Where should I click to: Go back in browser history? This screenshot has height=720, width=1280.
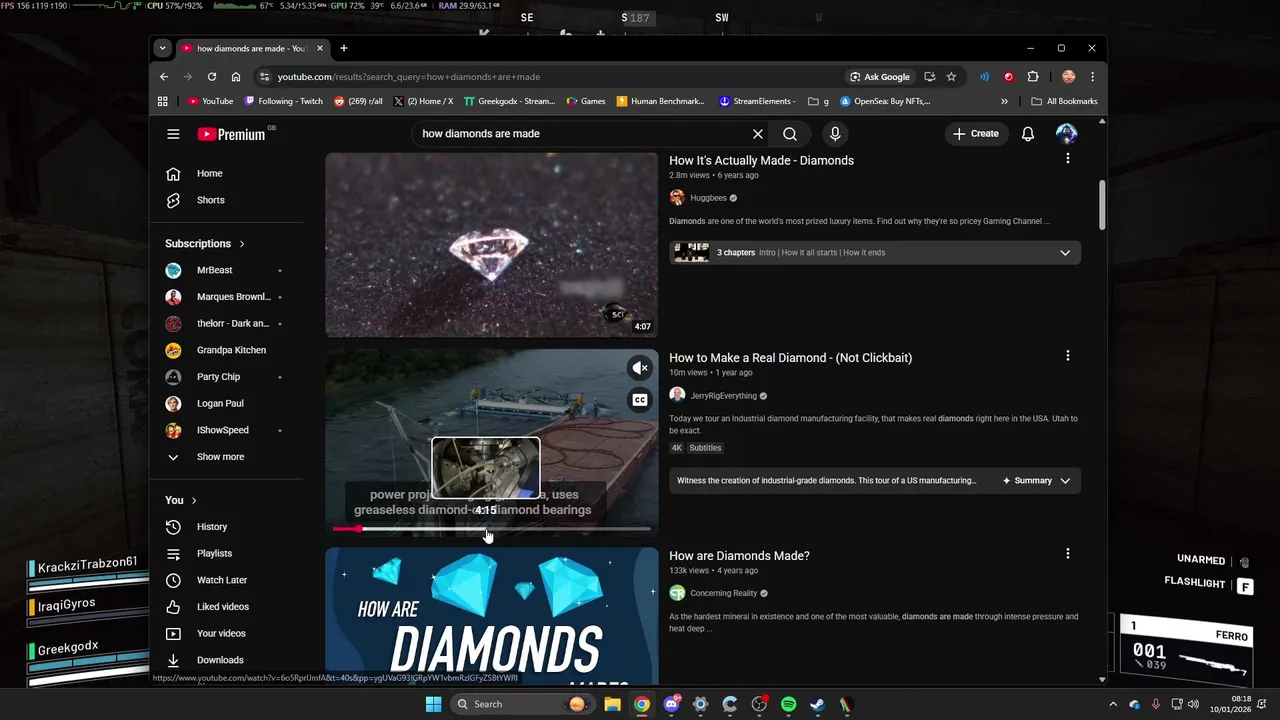point(164,77)
